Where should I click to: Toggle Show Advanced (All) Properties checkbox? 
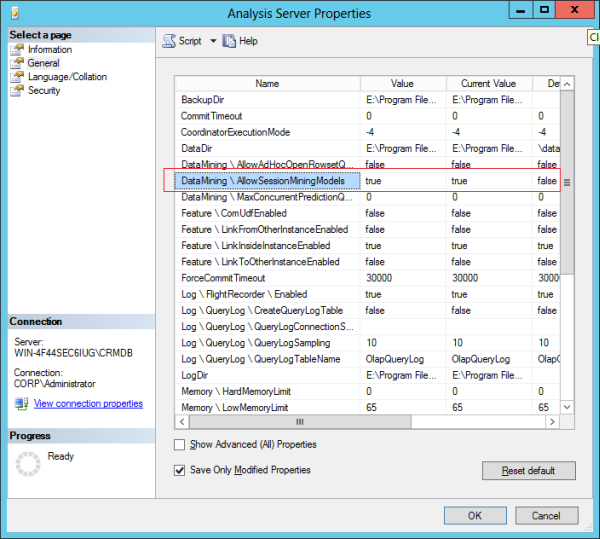[x=179, y=445]
